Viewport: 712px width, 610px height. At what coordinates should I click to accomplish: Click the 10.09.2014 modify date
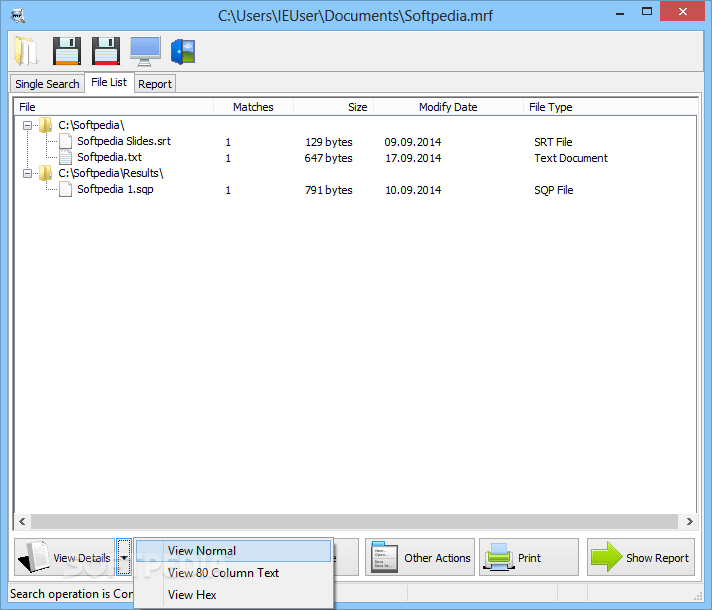click(x=413, y=190)
